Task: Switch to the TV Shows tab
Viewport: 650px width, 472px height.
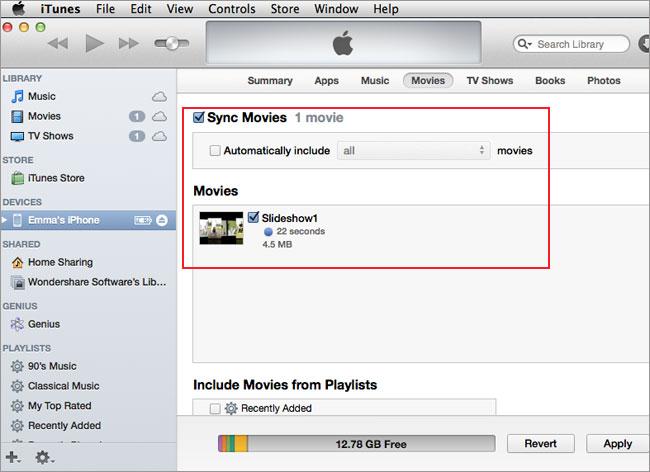Action: [x=490, y=80]
